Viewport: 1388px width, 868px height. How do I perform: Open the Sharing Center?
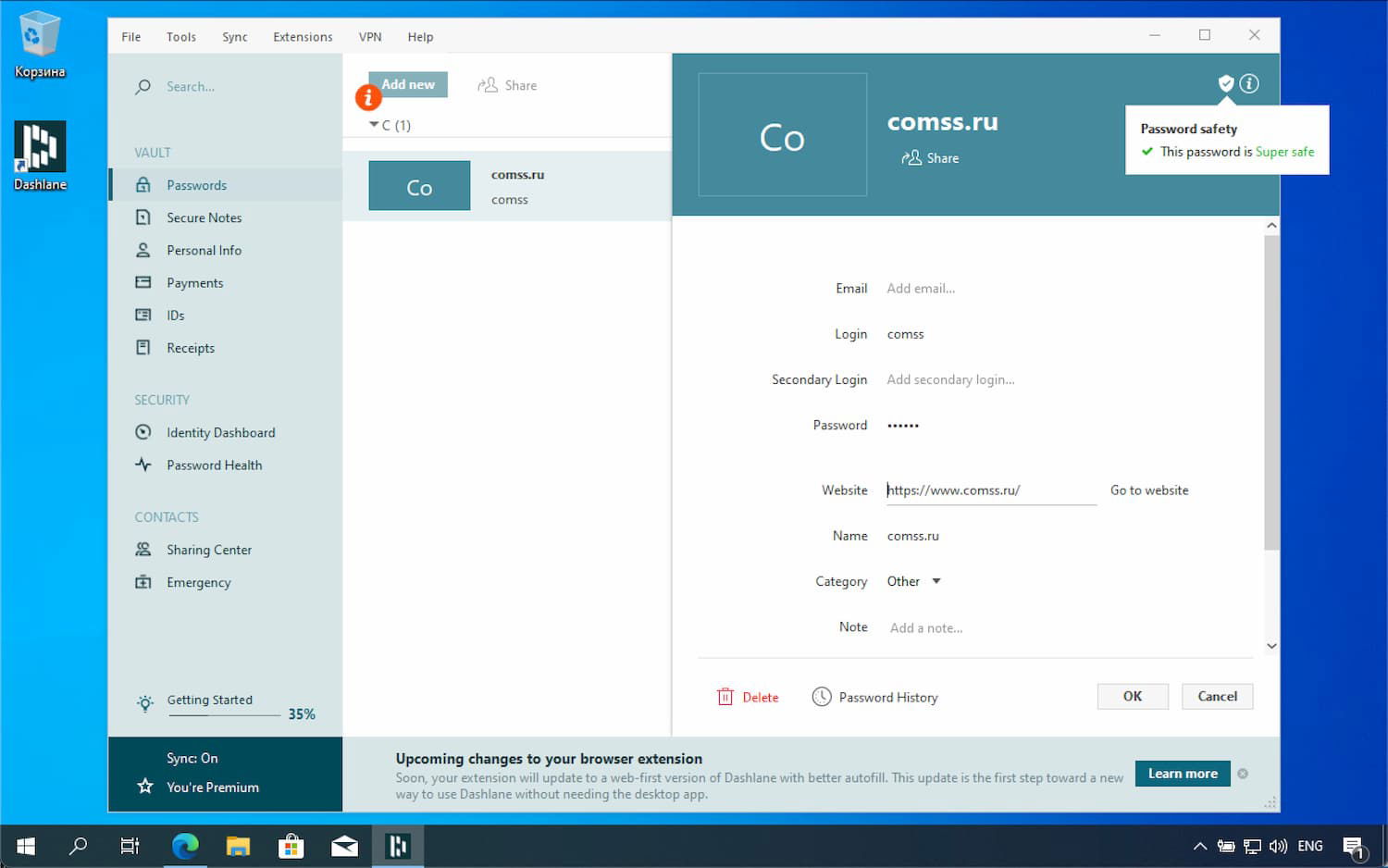(209, 549)
